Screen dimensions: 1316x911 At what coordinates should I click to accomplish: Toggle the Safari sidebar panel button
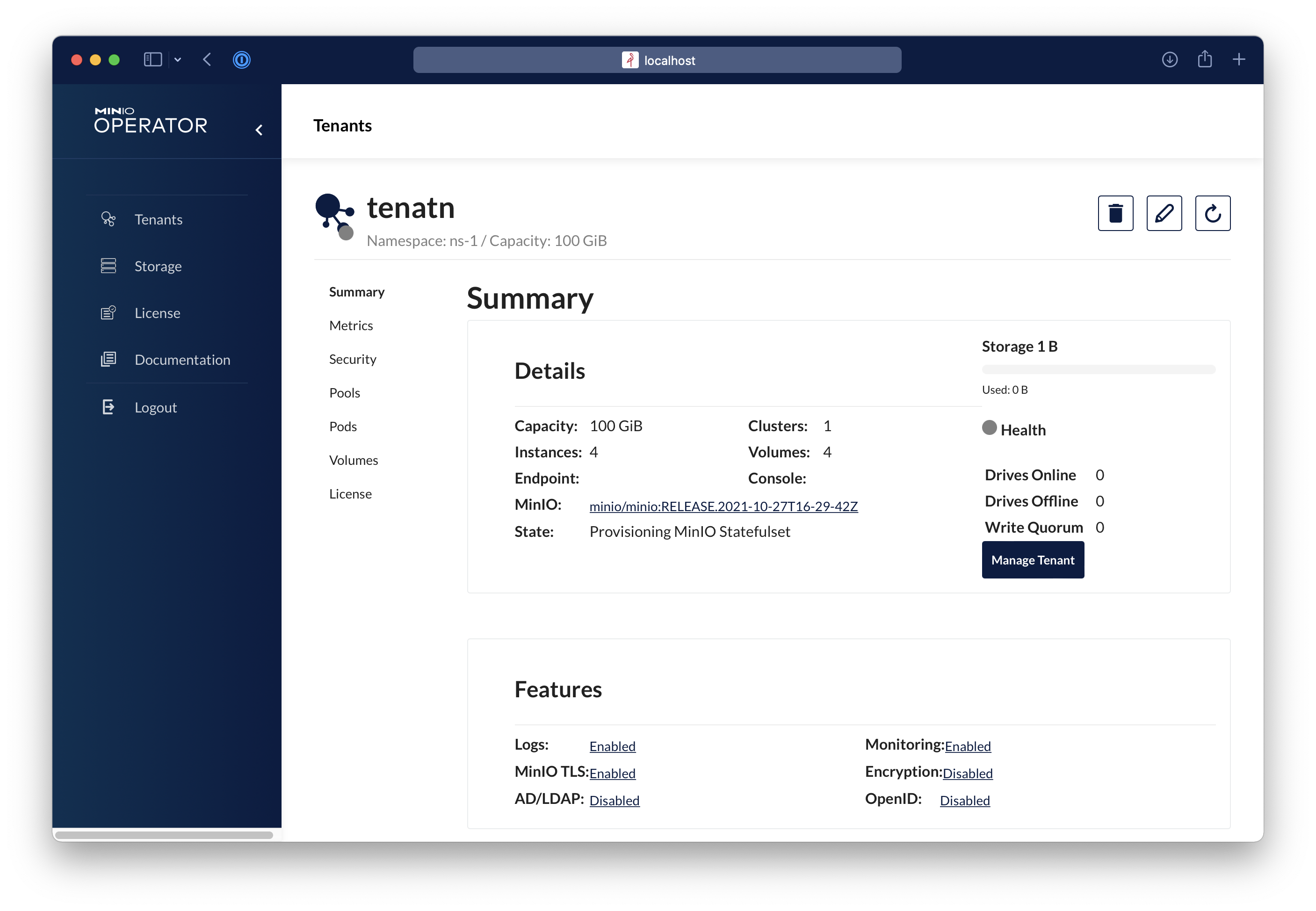[152, 60]
